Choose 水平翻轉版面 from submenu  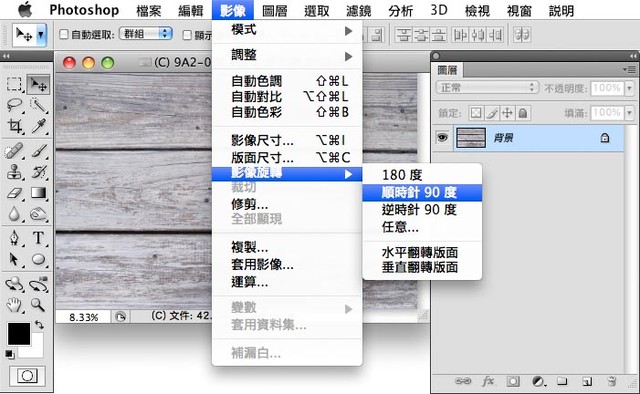pos(422,252)
